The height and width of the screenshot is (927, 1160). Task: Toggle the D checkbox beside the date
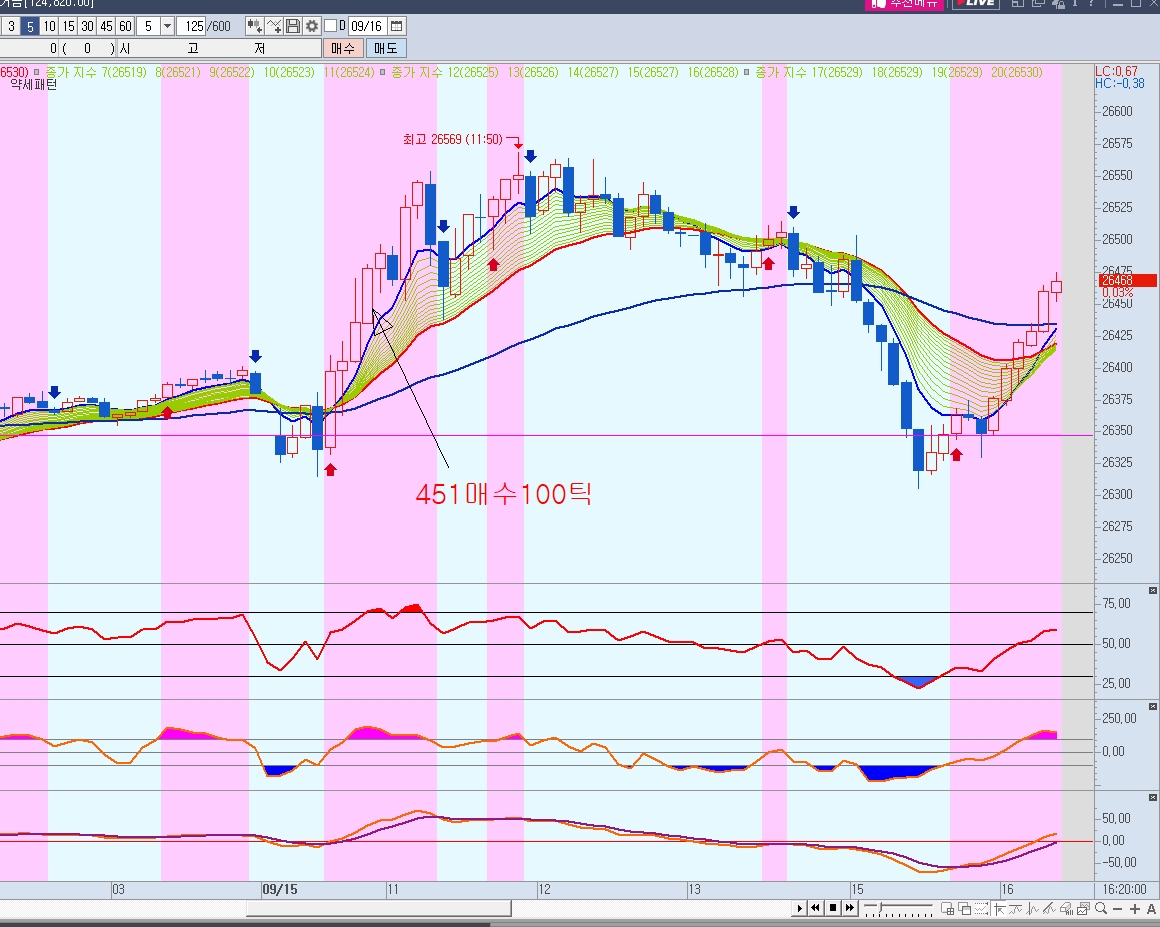point(331,26)
